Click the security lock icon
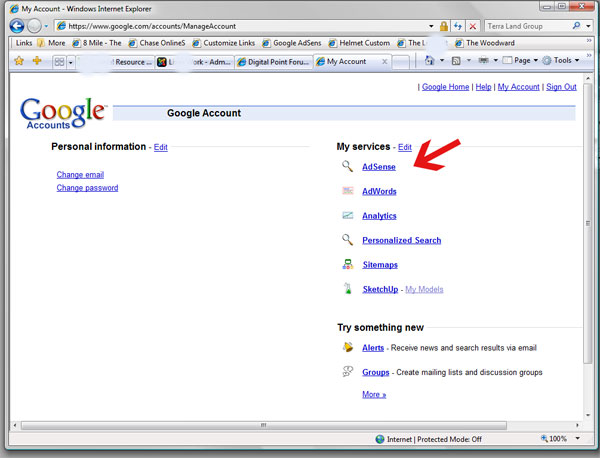This screenshot has width=600, height=458. pyautogui.click(x=443, y=26)
